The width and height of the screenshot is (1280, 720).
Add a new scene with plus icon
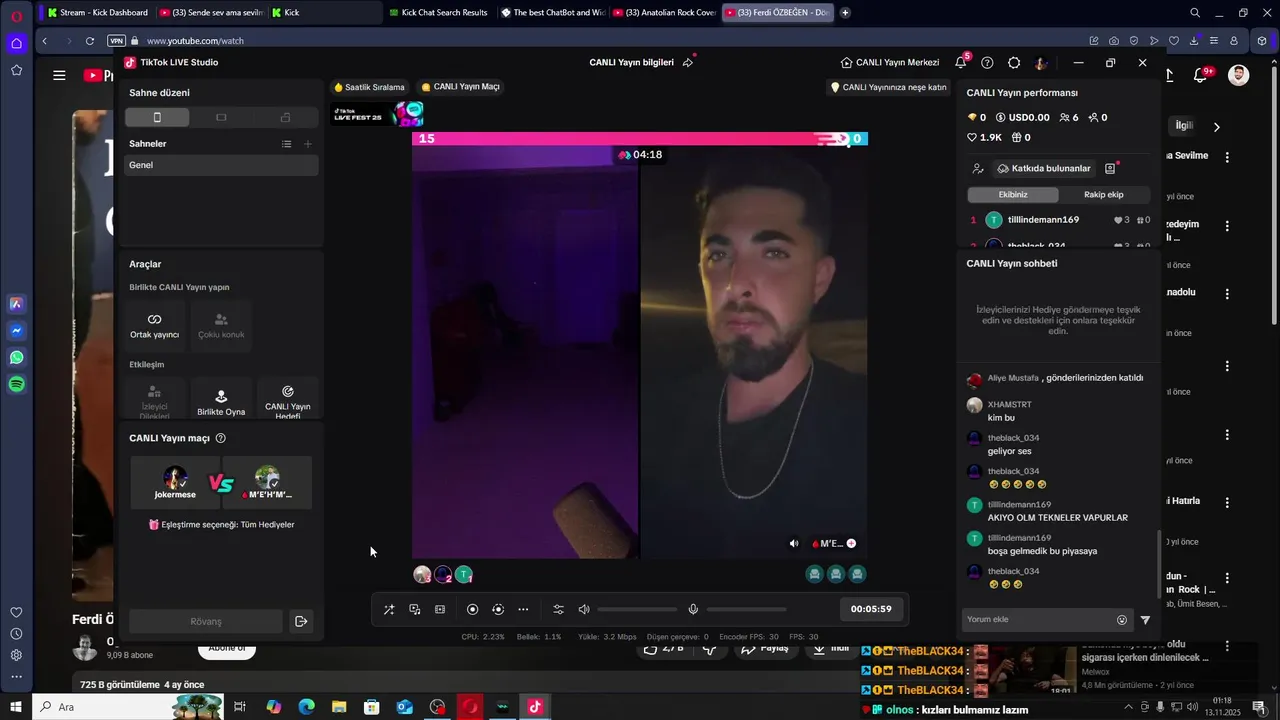point(308,144)
